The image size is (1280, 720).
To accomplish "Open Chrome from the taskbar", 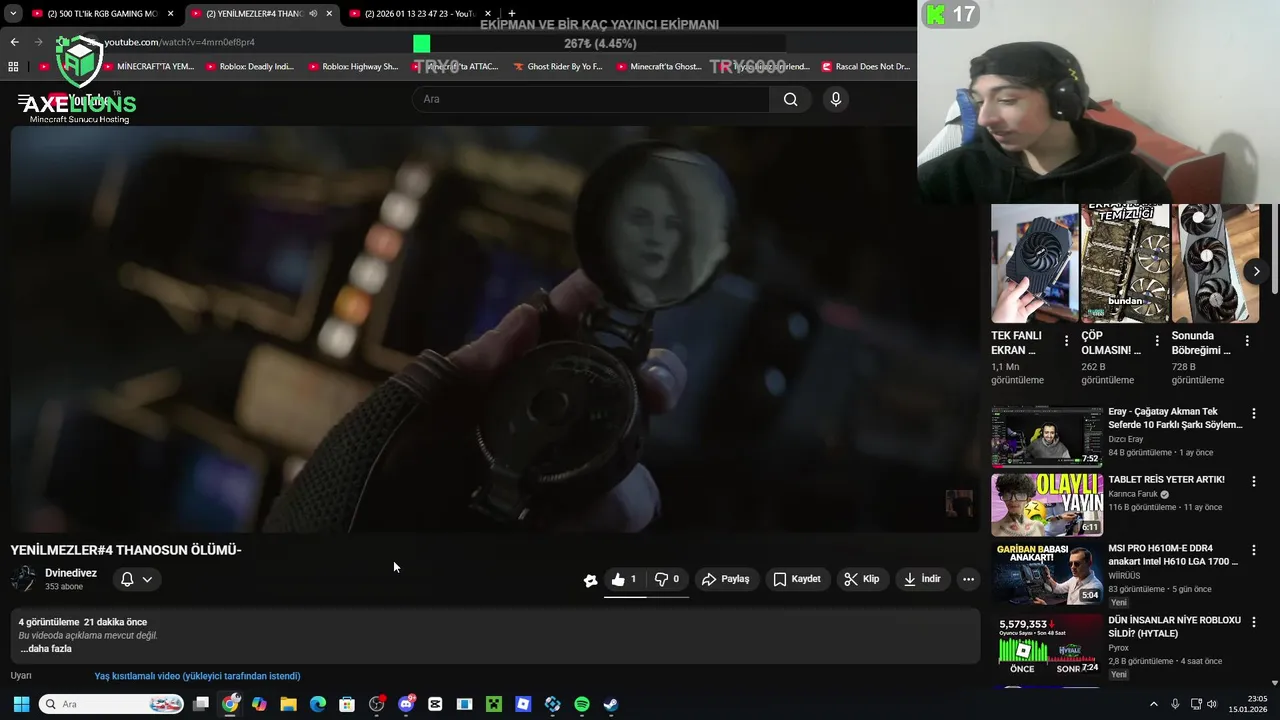I will click(x=231, y=704).
